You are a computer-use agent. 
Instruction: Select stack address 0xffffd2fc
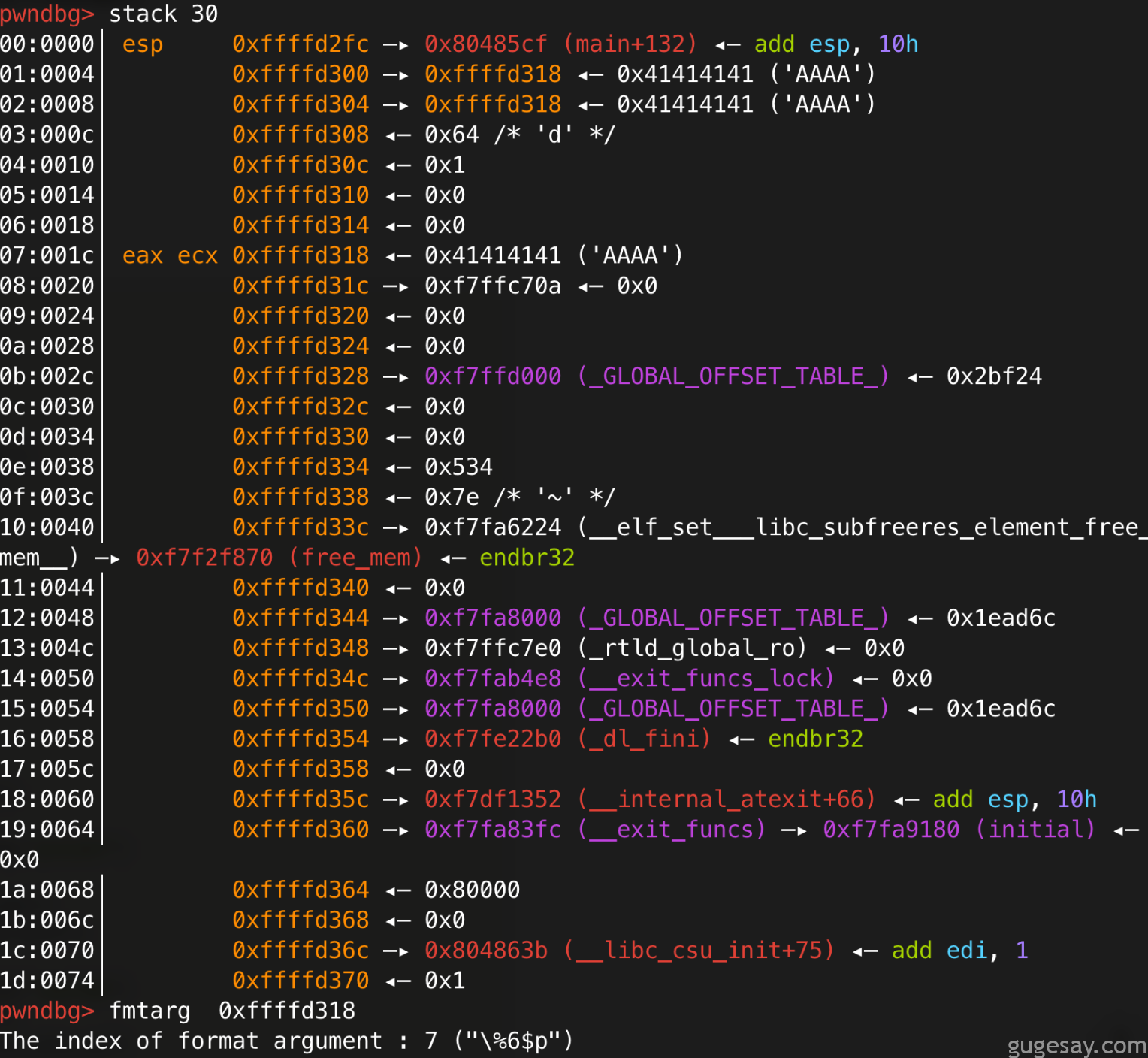301,44
